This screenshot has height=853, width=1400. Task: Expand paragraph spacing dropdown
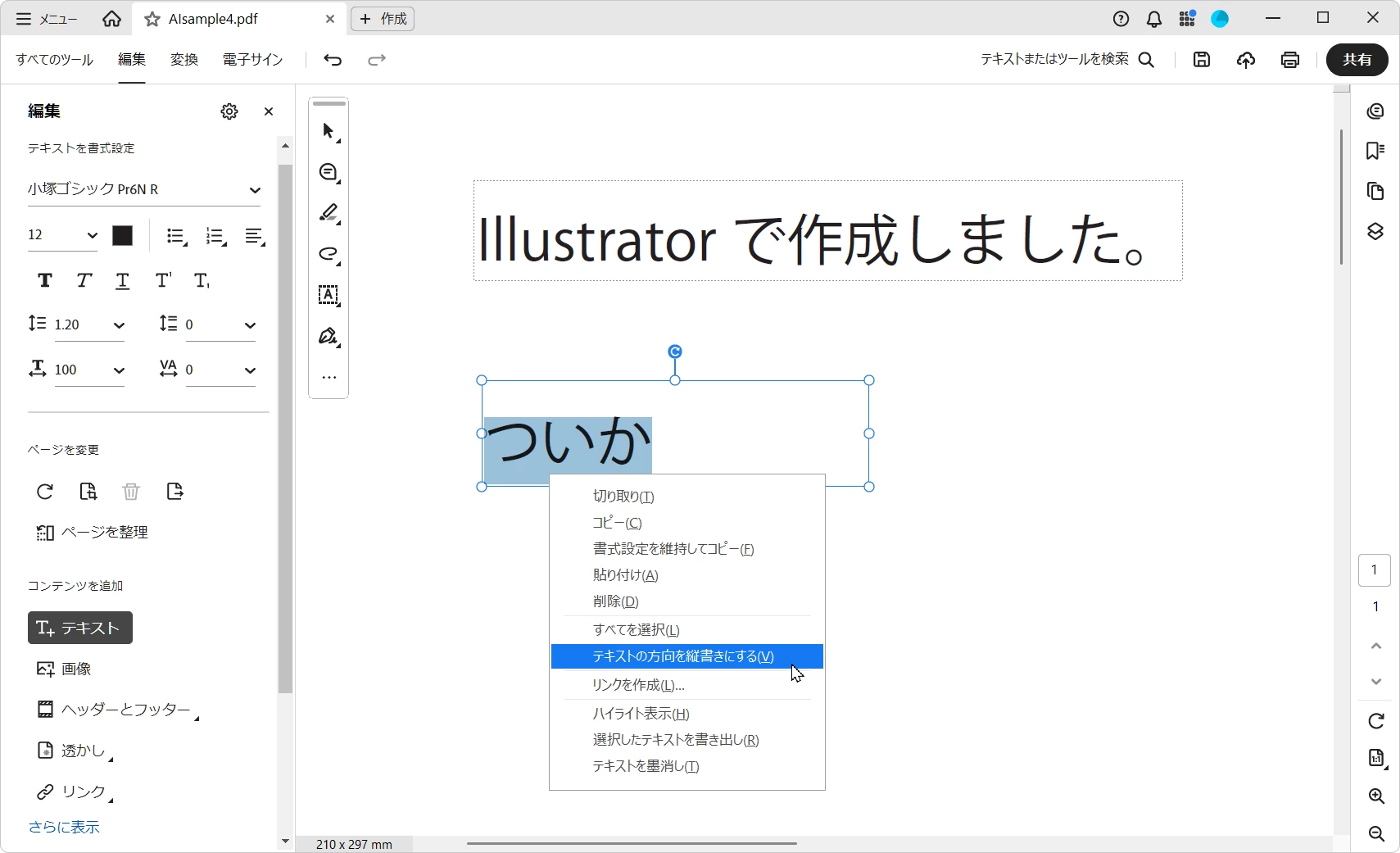(250, 325)
